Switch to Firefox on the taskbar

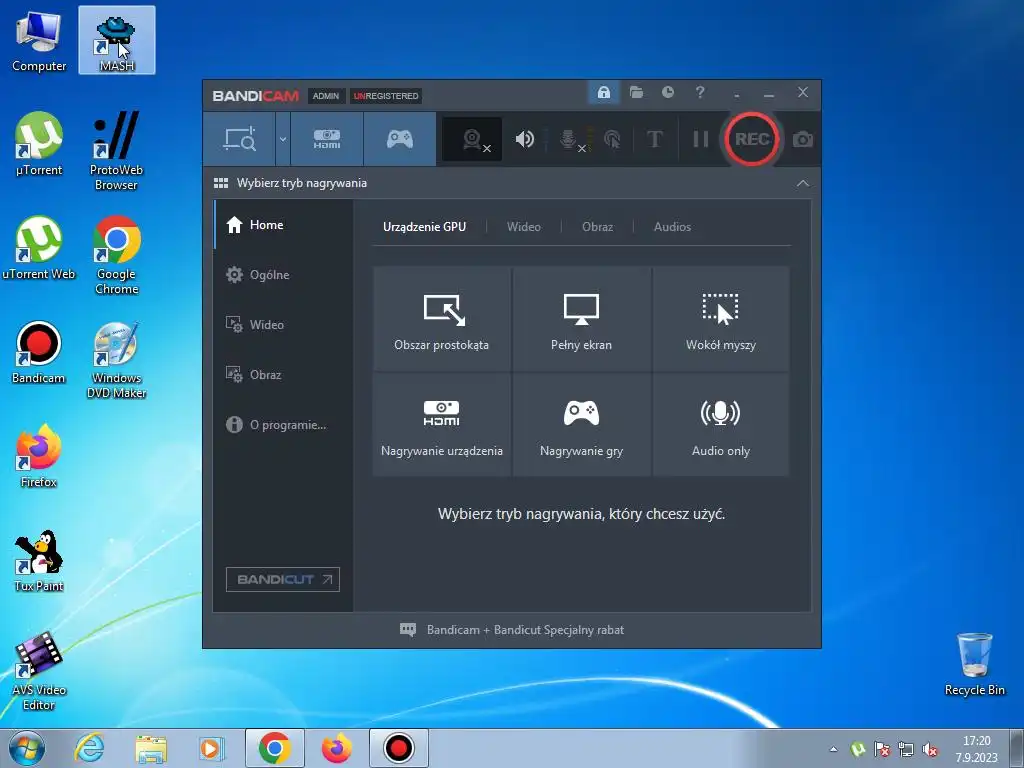click(x=336, y=748)
